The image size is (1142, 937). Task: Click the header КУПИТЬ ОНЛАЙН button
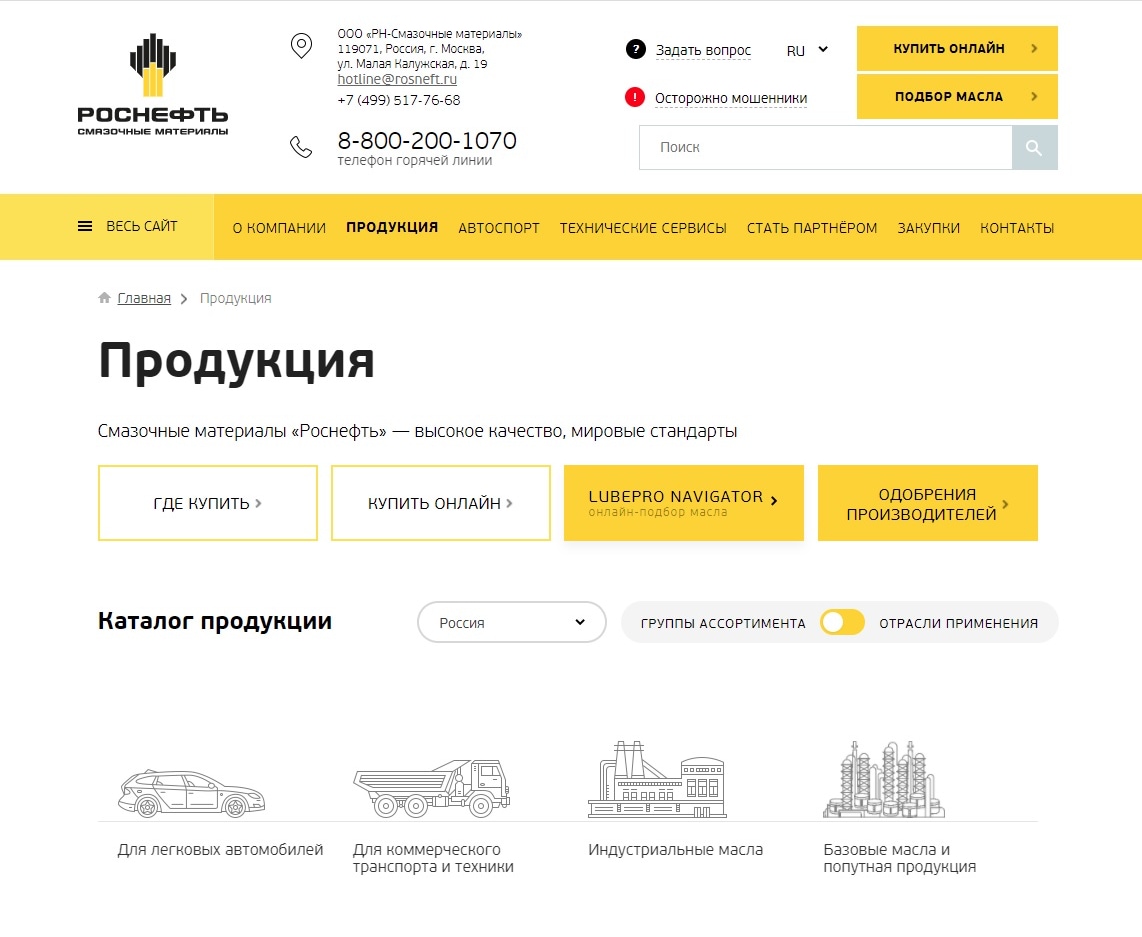(x=957, y=48)
